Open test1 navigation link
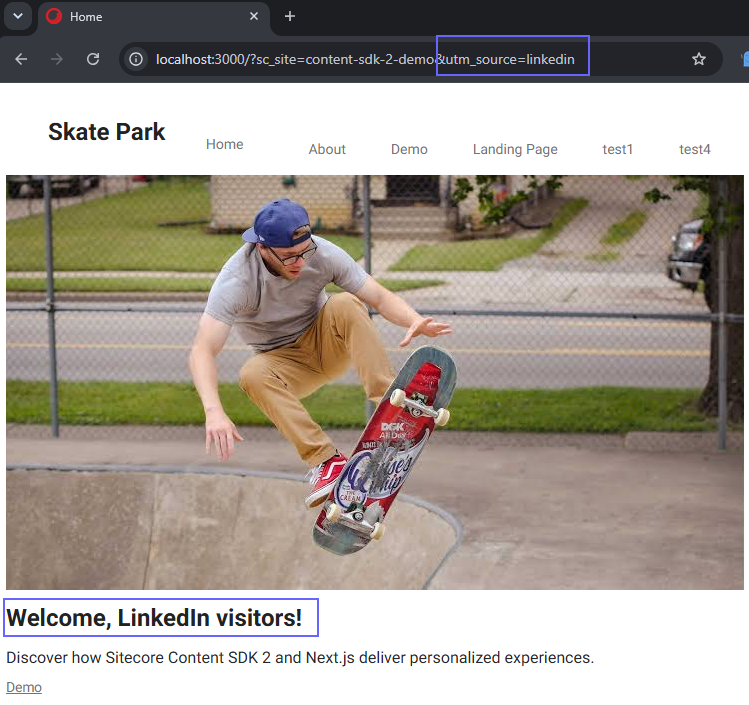This screenshot has height=705, width=749. click(617, 149)
